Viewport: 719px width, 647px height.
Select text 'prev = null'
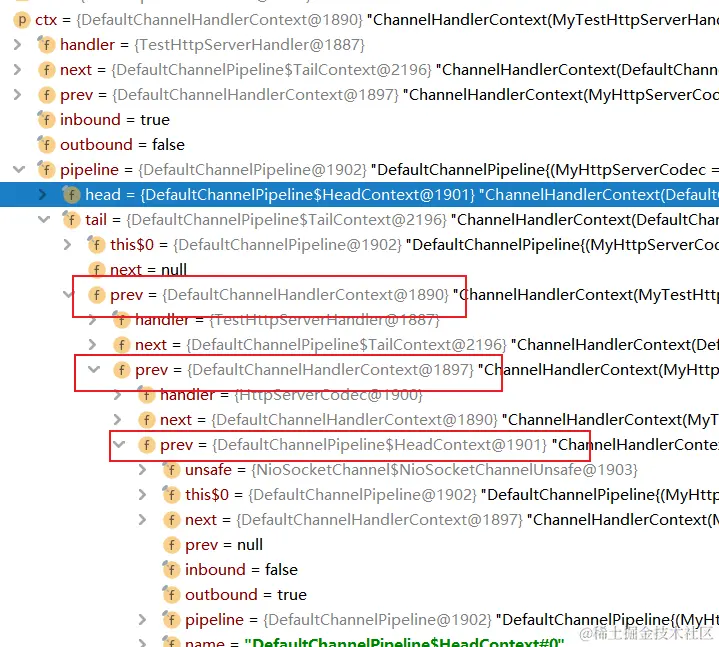point(224,545)
